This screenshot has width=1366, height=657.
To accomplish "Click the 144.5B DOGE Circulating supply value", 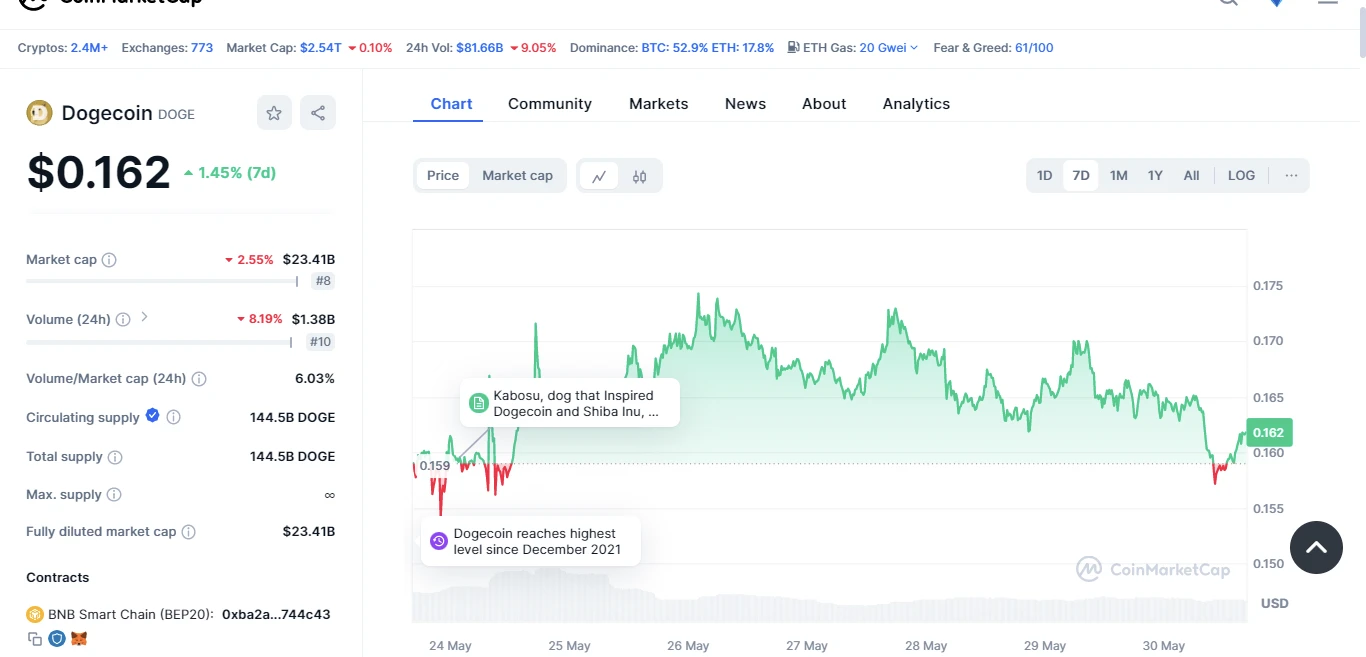I will point(293,417).
